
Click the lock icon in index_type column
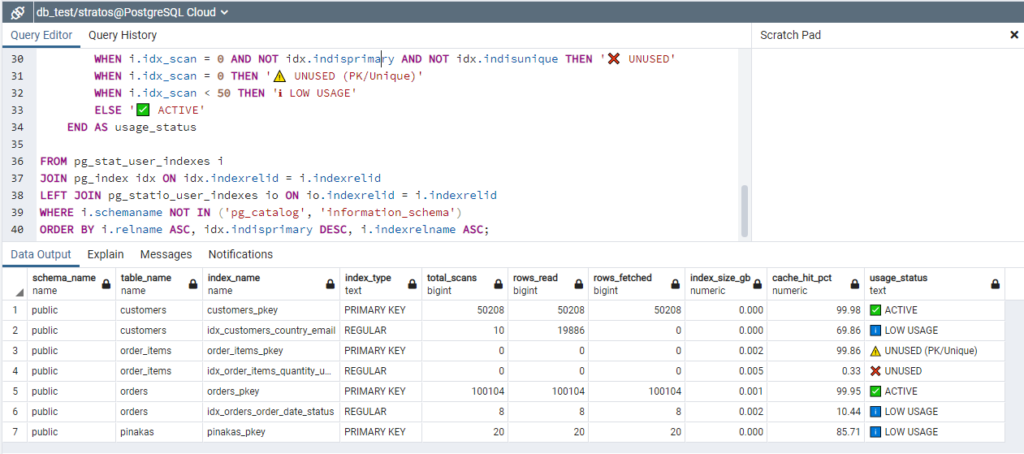(x=412, y=284)
